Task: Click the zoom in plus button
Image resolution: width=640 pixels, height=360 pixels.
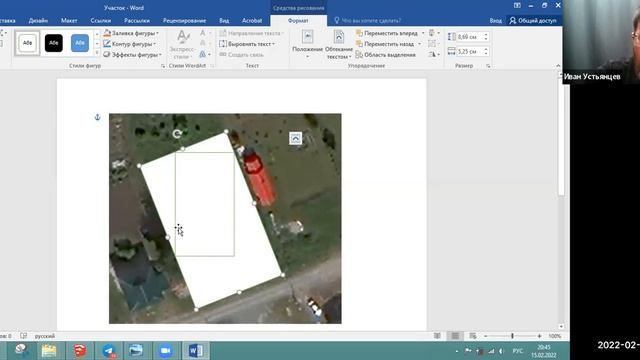Action: (539, 336)
